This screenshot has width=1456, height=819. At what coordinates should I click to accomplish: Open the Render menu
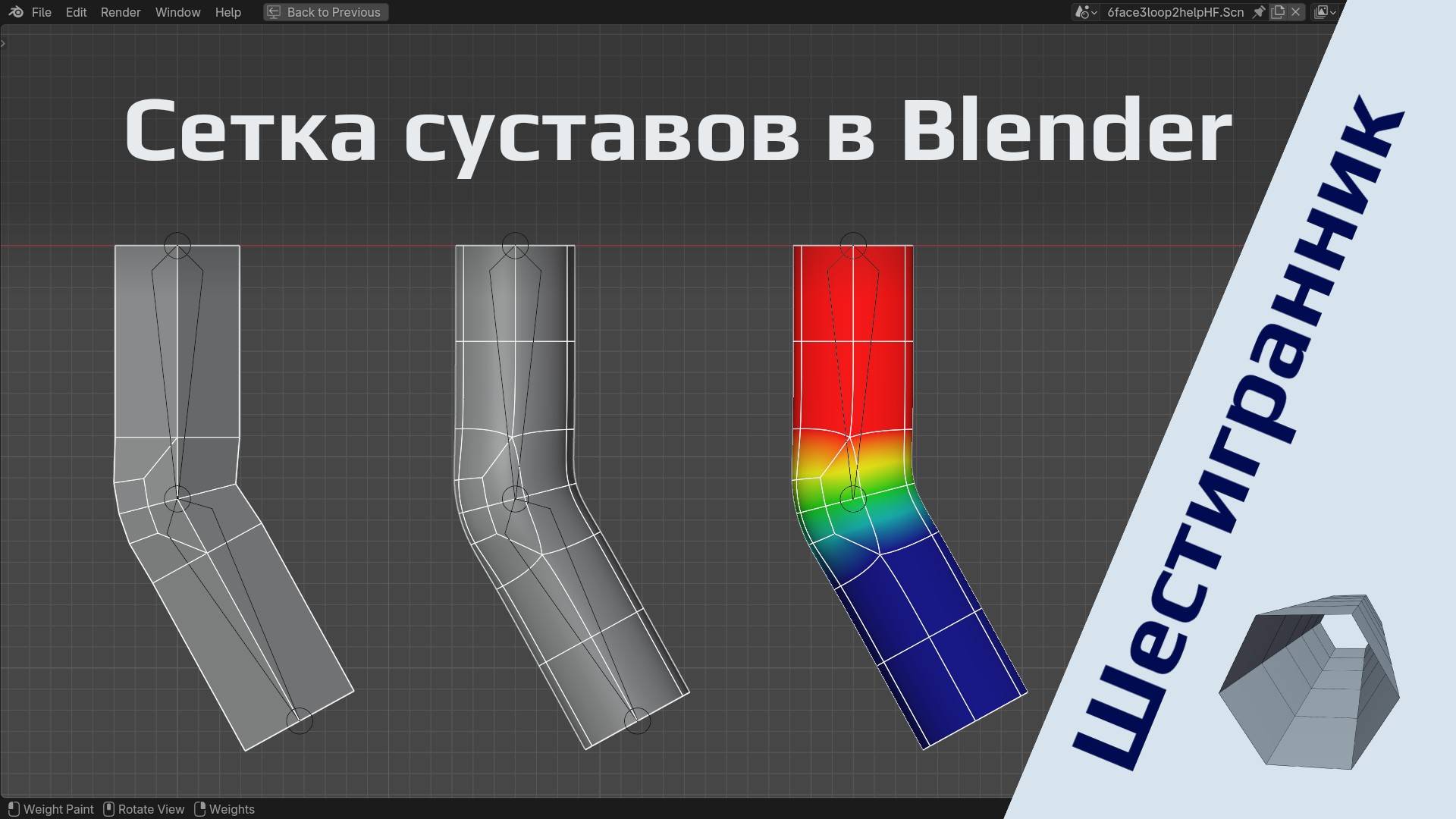[x=120, y=12]
